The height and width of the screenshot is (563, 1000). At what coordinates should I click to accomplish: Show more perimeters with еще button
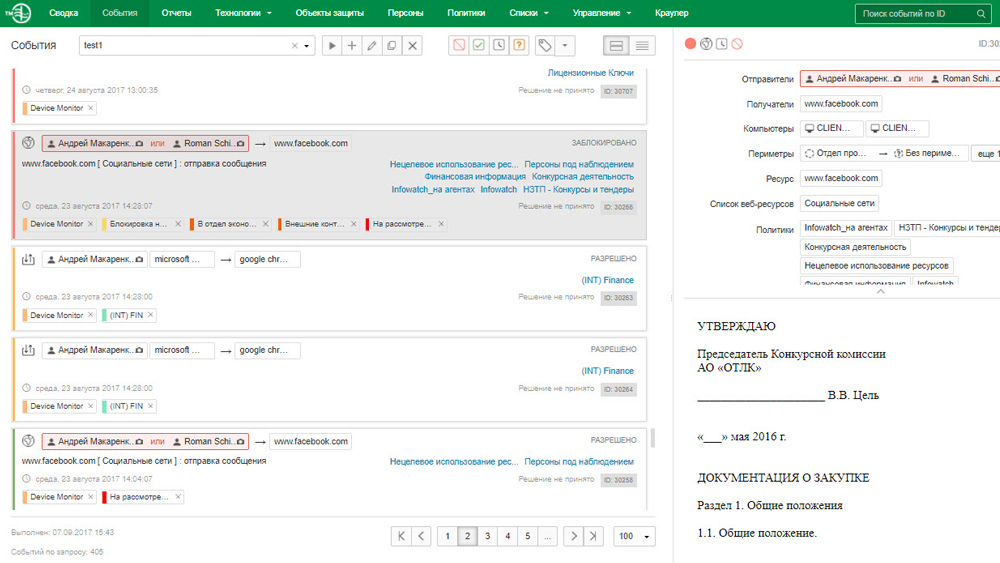985,154
